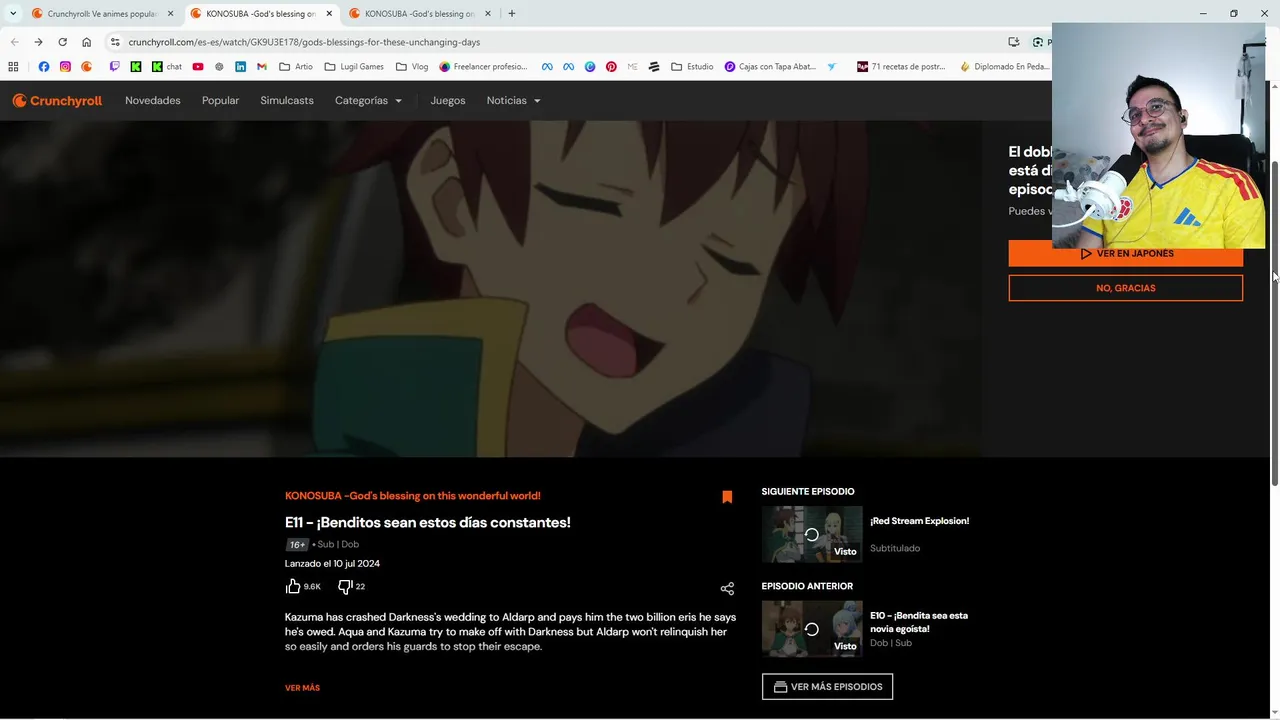Click the 'Lanzado el 10 jul 2024' text
Viewport: 1280px width, 720px height.
click(x=332, y=564)
